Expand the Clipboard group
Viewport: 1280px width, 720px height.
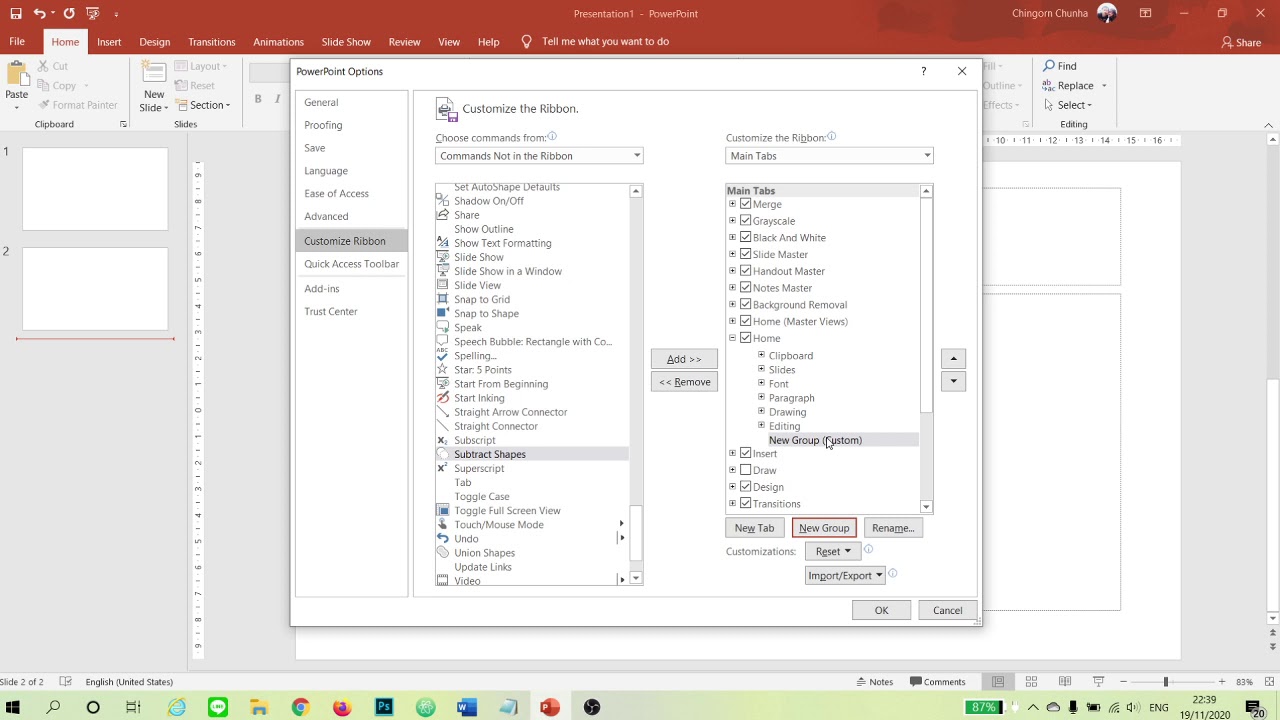pos(761,355)
